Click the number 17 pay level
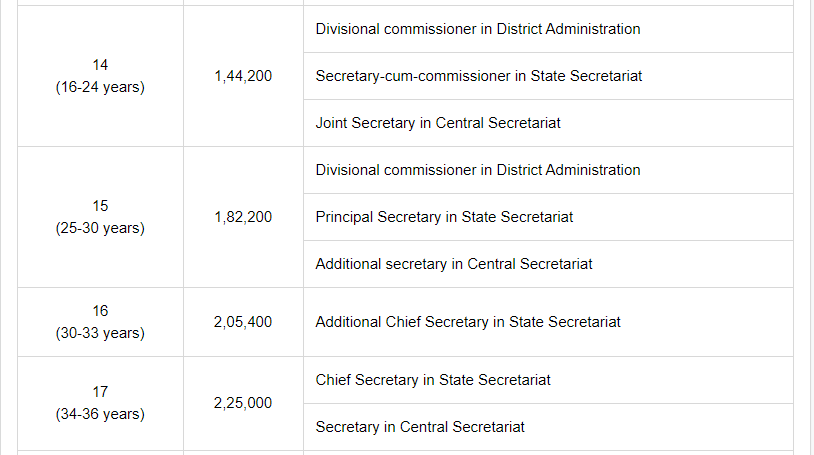Screen dimensions: 814x455 [x=100, y=392]
